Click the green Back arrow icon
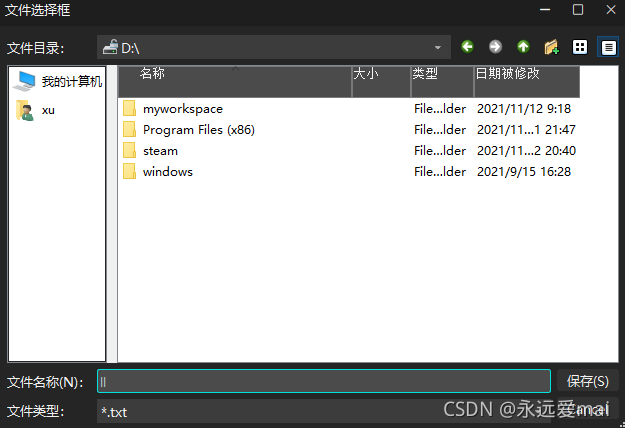Screen dimensions: 625x428 point(467,47)
